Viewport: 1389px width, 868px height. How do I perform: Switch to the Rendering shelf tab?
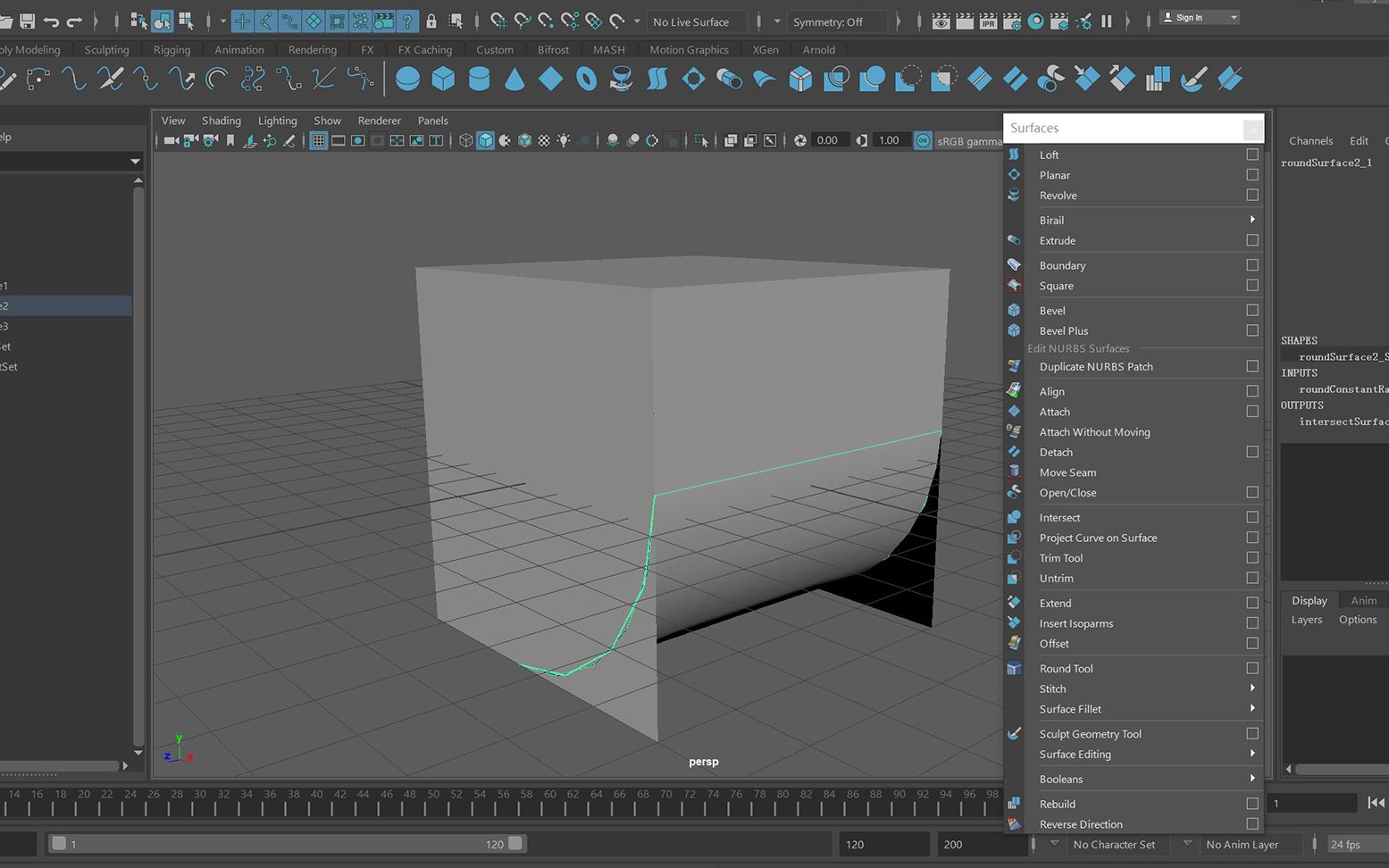(x=312, y=50)
